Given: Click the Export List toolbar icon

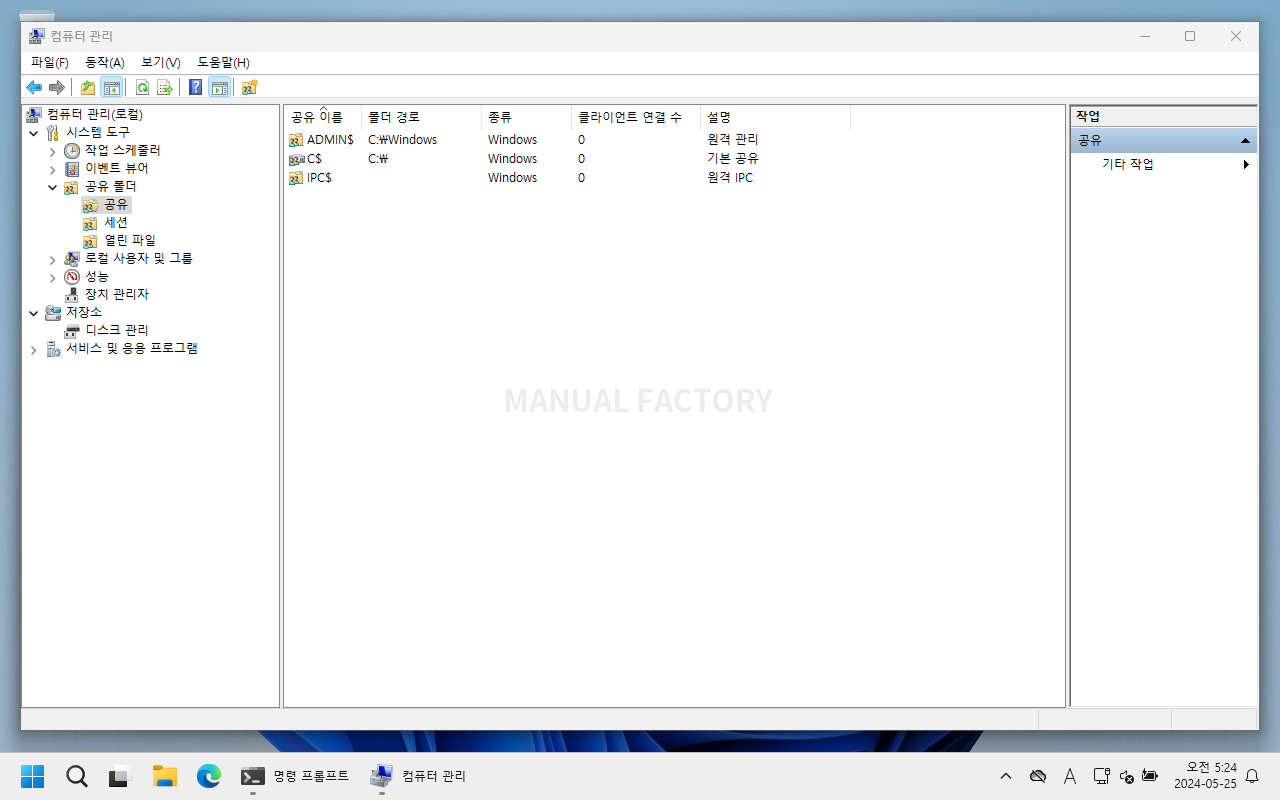Looking at the screenshot, I should pos(163,87).
